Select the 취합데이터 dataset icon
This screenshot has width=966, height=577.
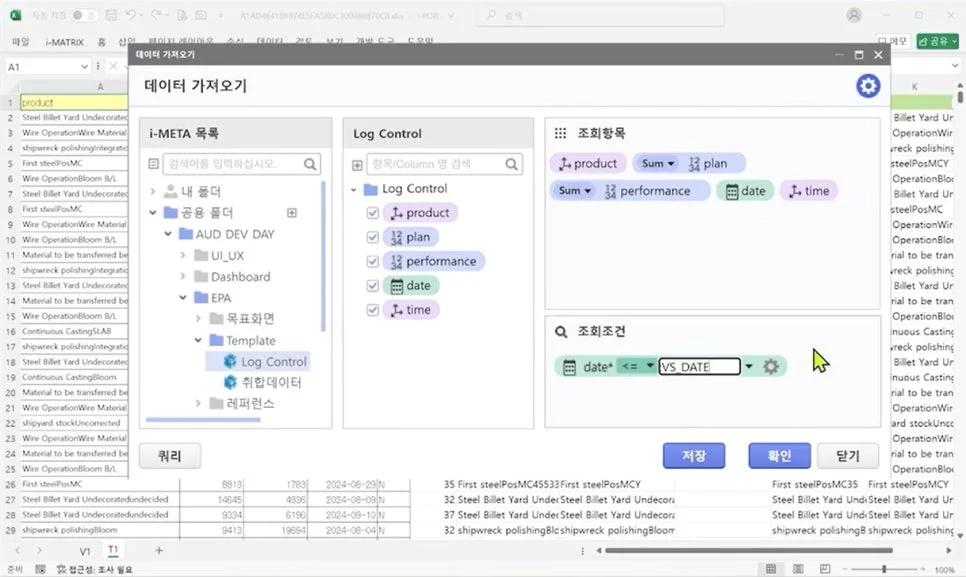pyautogui.click(x=230, y=382)
